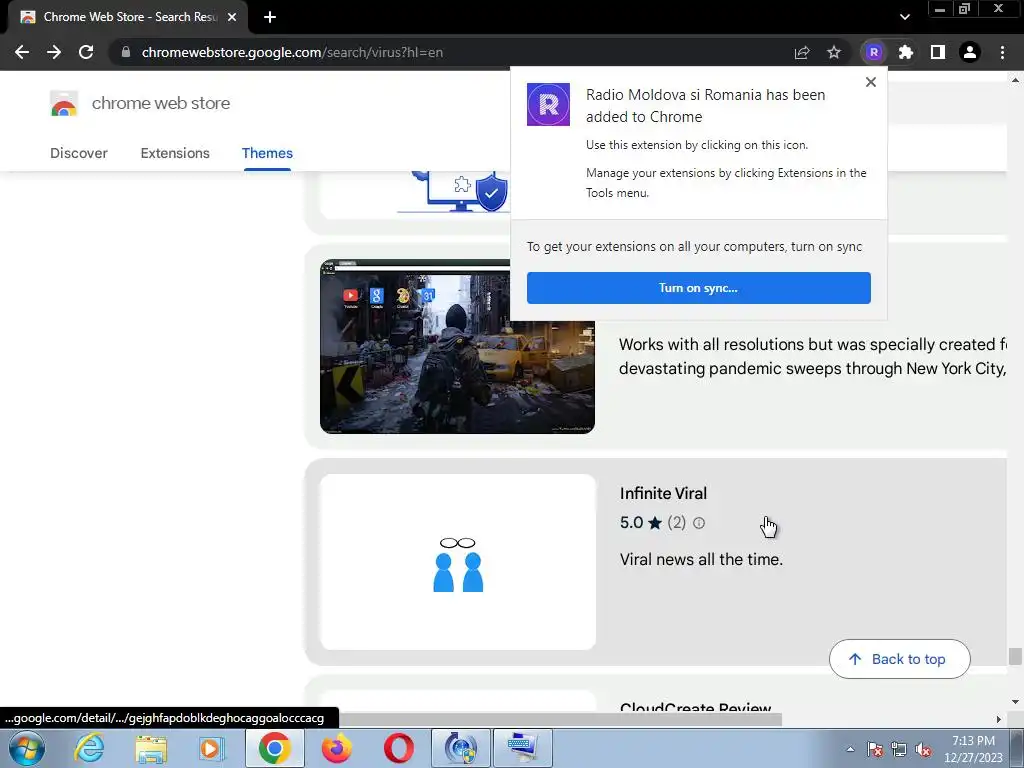Click the scroll right arrow
1024x768 pixels.
tap(998, 720)
